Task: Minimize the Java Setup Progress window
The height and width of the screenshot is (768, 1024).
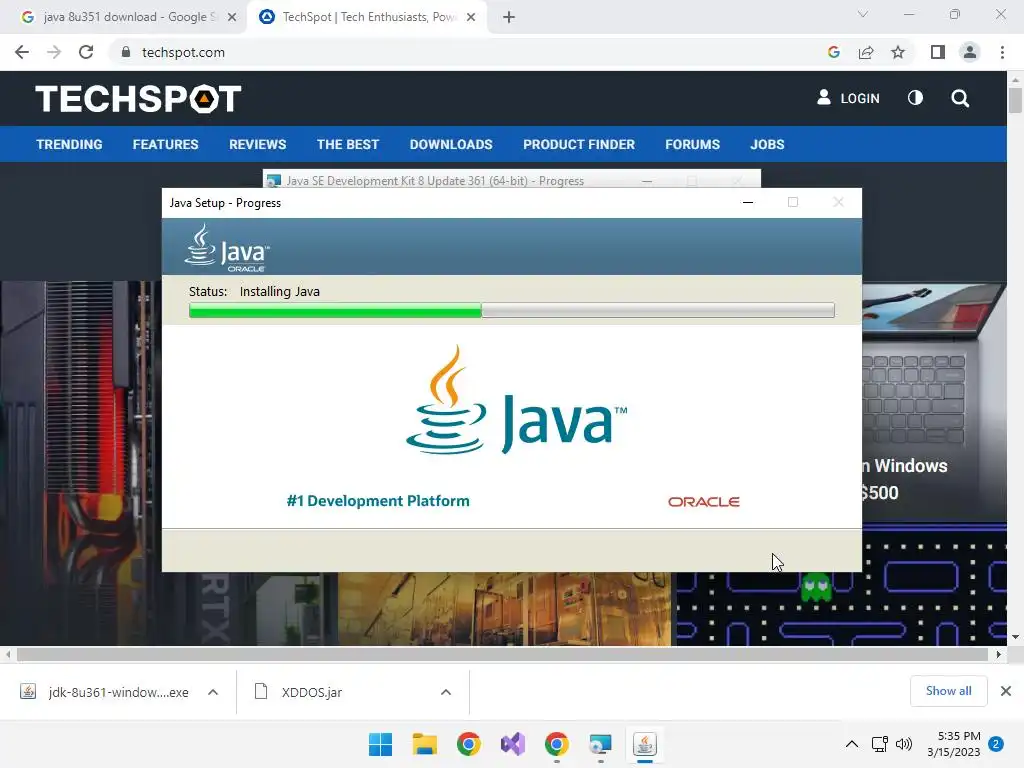Action: click(748, 202)
